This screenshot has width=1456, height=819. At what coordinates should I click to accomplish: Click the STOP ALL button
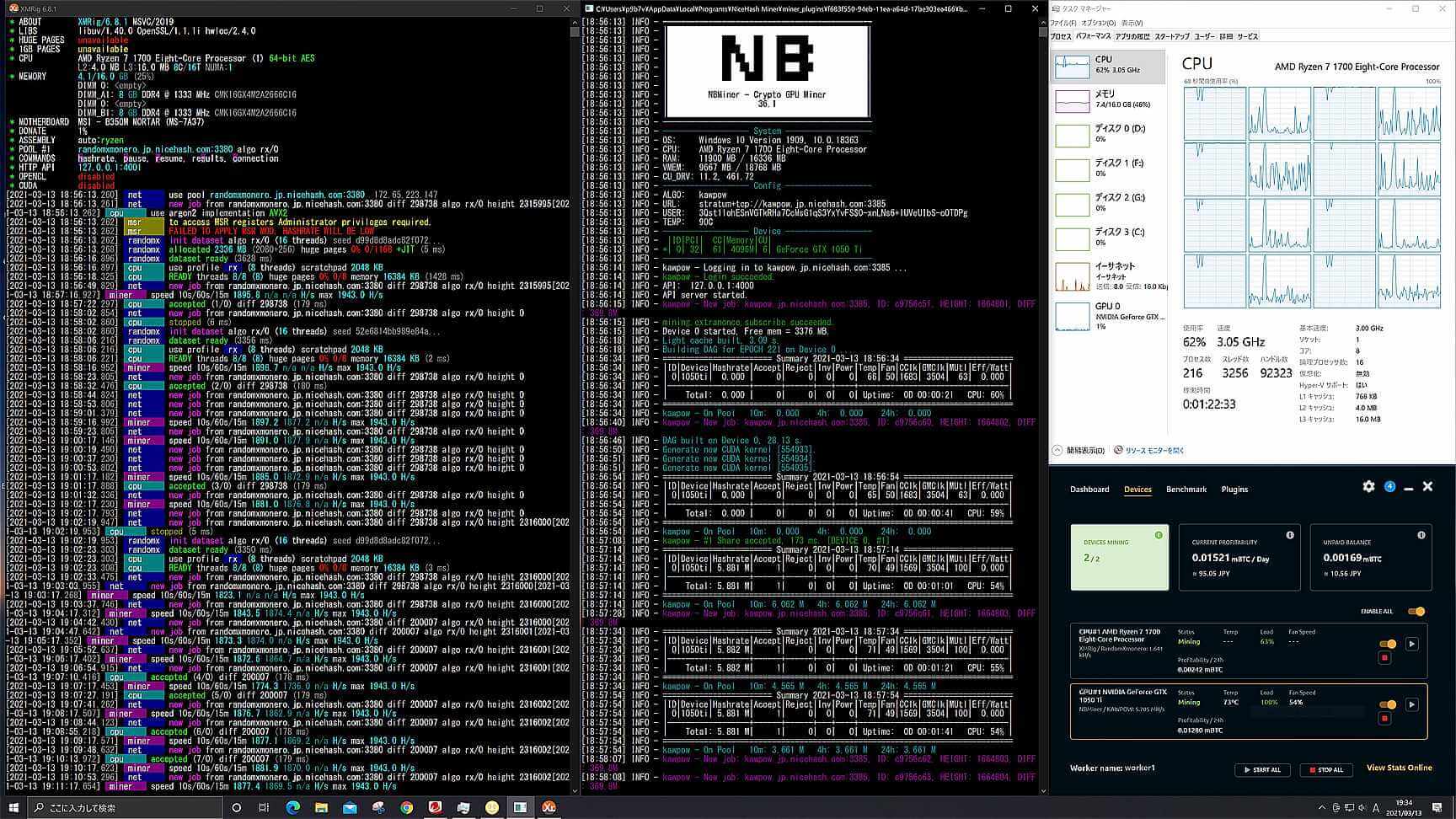coord(1325,769)
